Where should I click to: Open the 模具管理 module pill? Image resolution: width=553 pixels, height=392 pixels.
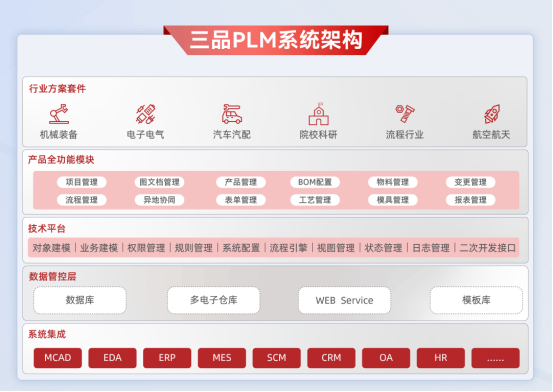click(393, 200)
